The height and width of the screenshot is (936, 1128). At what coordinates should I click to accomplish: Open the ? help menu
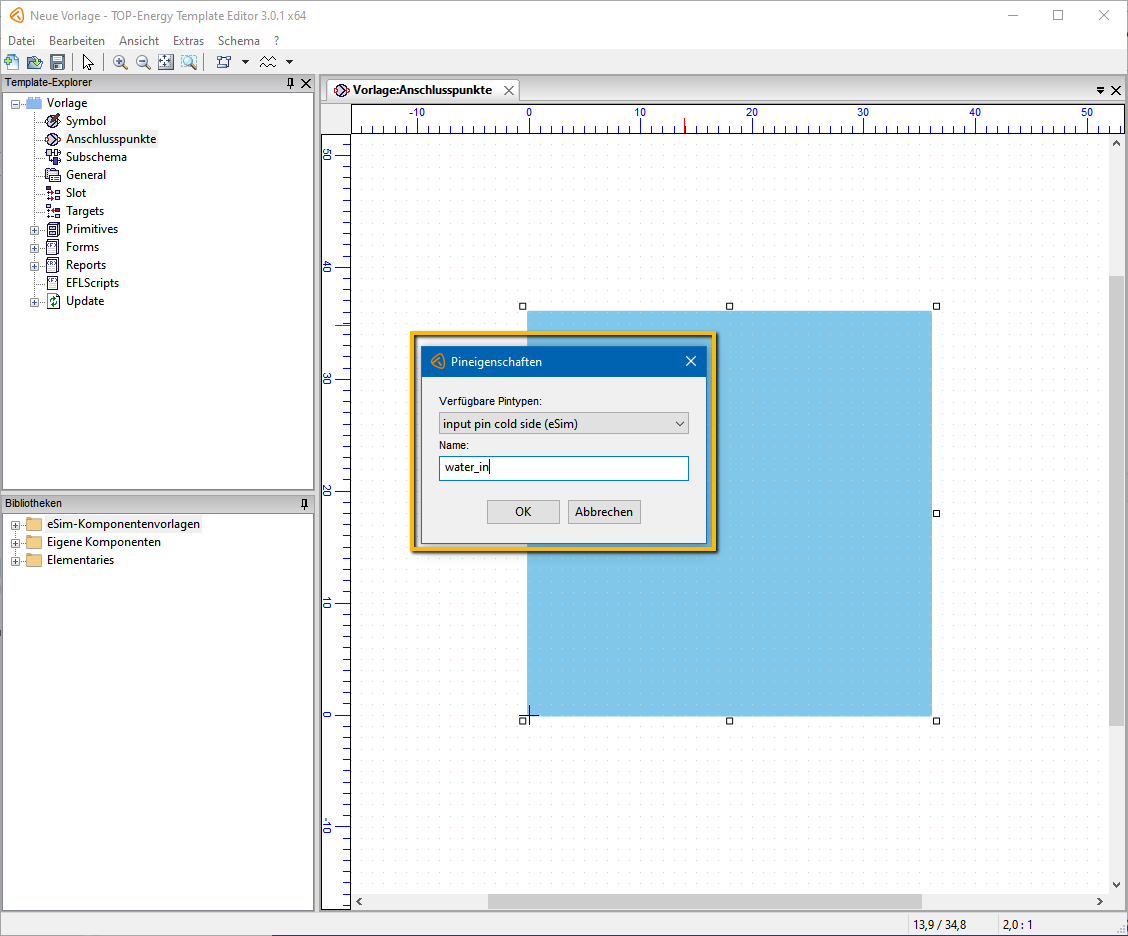coord(276,41)
